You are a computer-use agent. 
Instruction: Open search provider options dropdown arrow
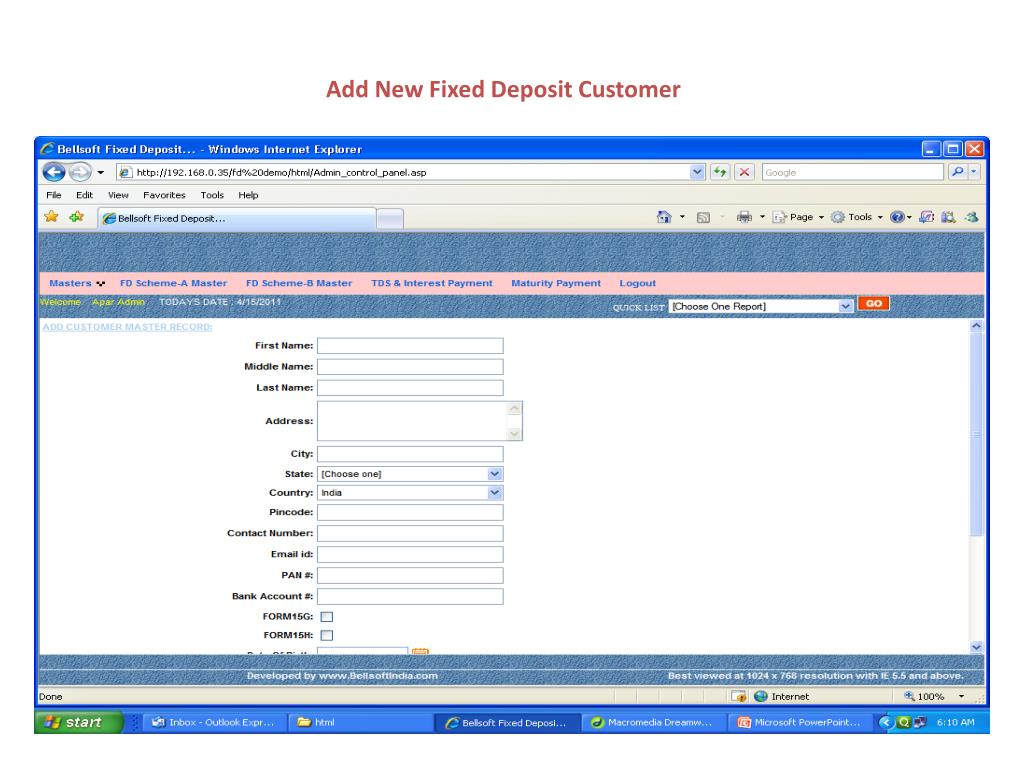coord(974,172)
